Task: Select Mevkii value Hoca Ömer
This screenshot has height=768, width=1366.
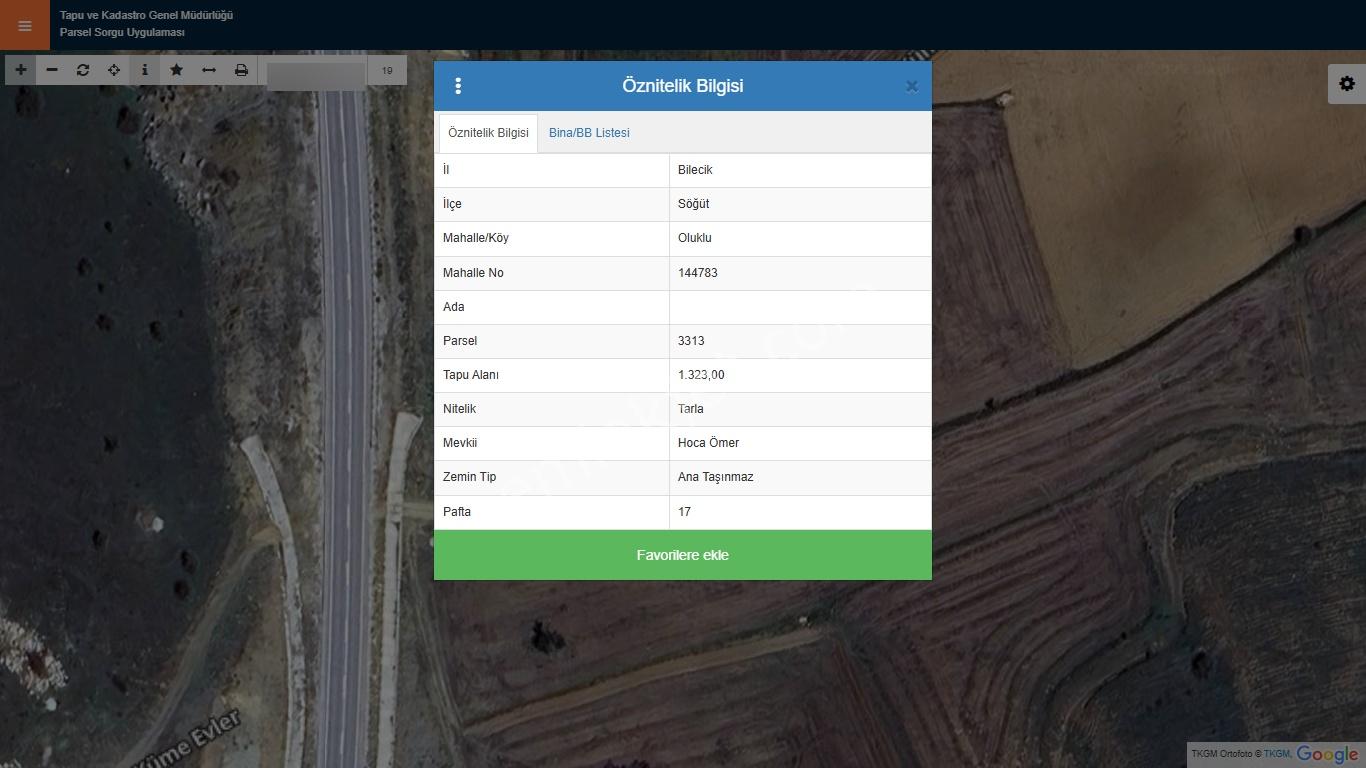Action: tap(709, 443)
